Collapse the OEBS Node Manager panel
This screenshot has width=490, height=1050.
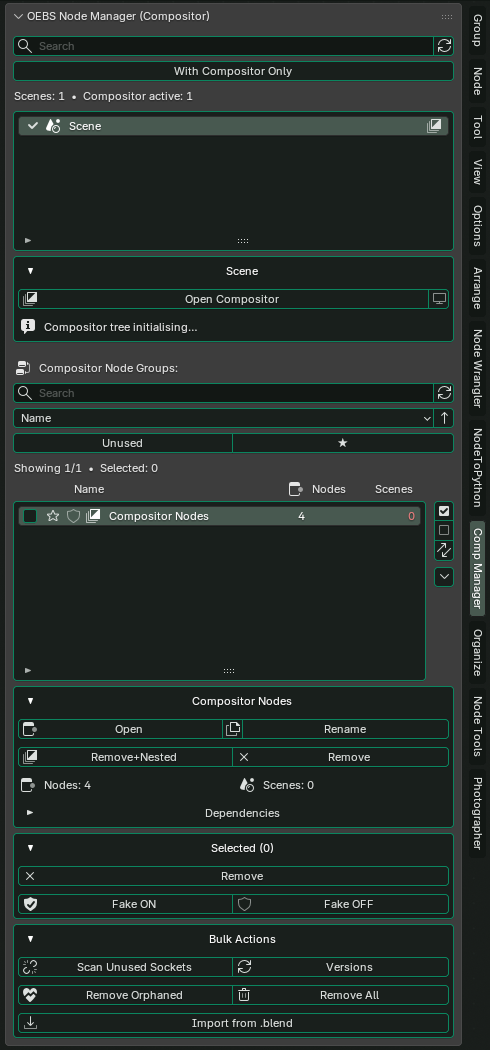pyautogui.click(x=19, y=16)
